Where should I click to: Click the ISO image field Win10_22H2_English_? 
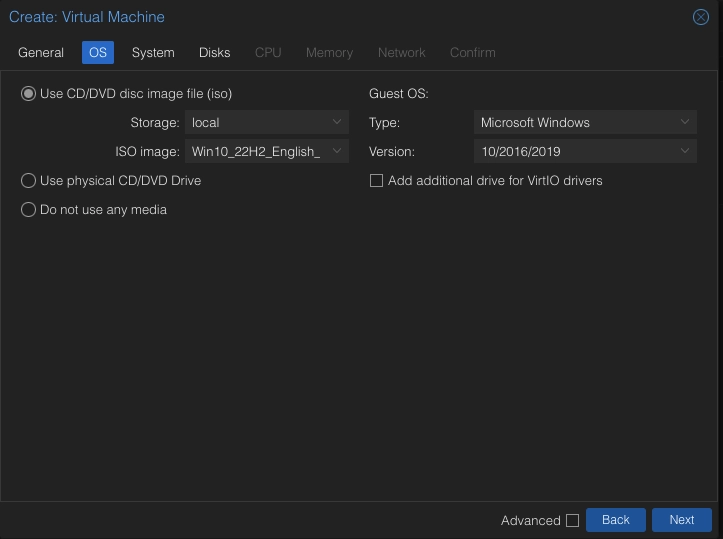(267, 151)
